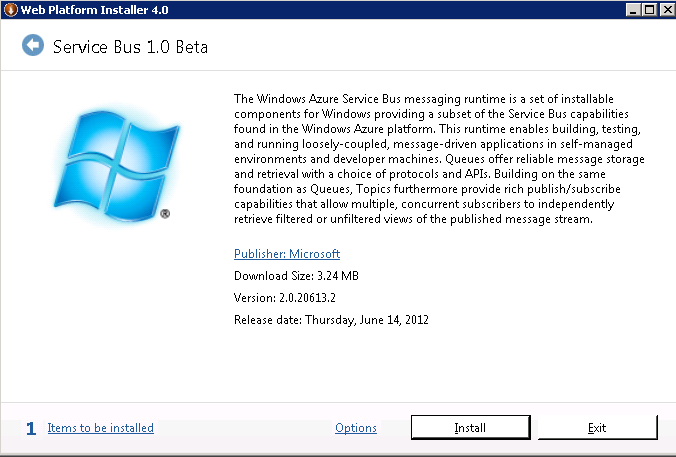Image resolution: width=676 pixels, height=457 pixels.
Task: Start installation with the Install button
Action: point(470,428)
